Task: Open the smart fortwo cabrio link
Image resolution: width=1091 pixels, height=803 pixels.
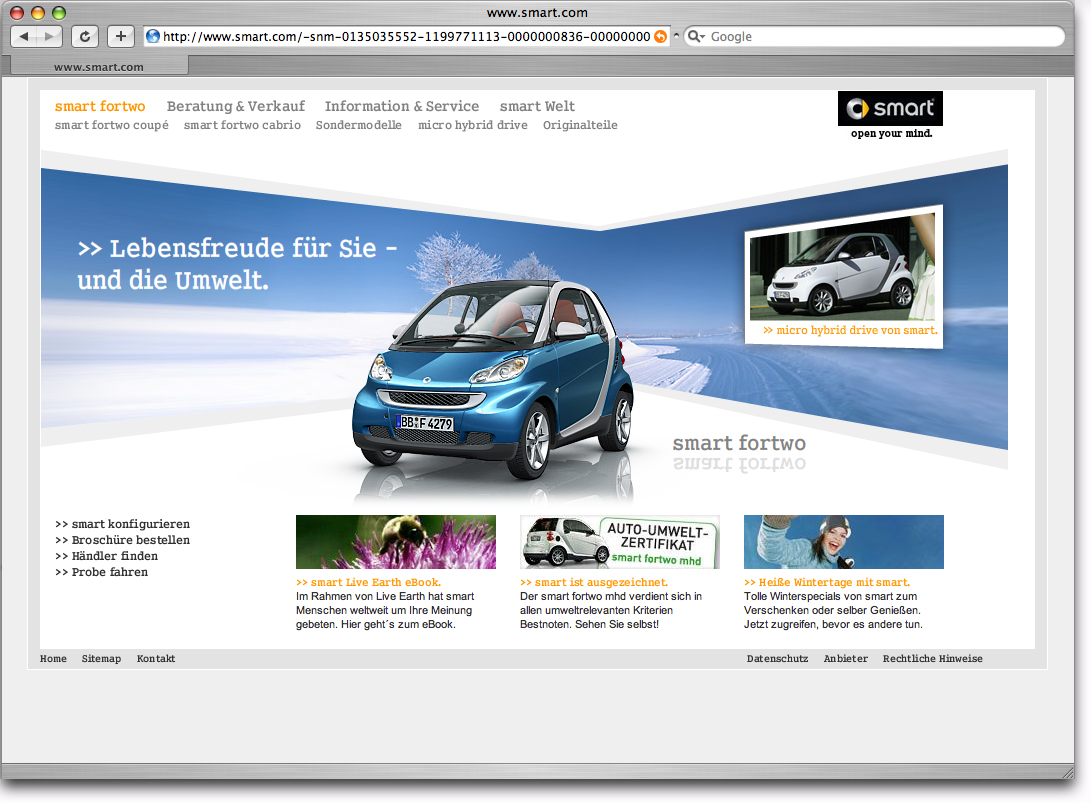Action: (242, 126)
